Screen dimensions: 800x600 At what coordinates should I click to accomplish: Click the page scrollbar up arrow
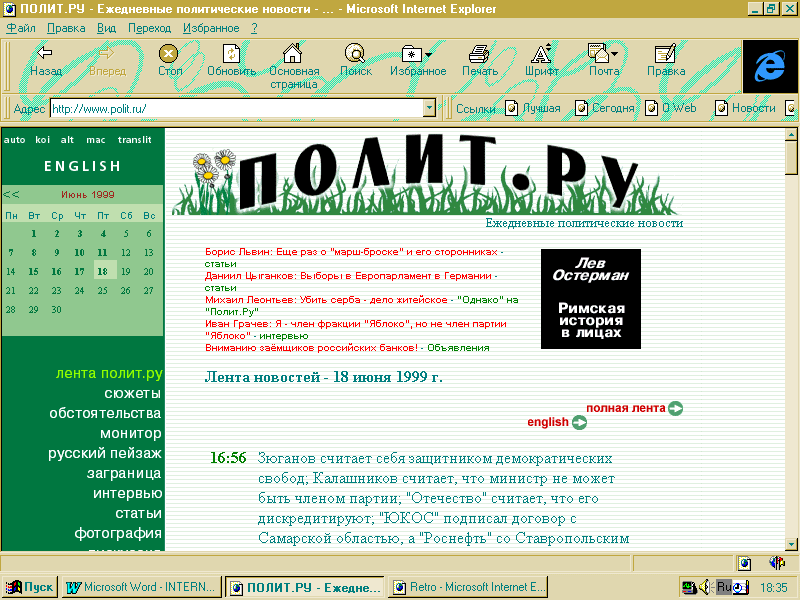(x=791, y=135)
